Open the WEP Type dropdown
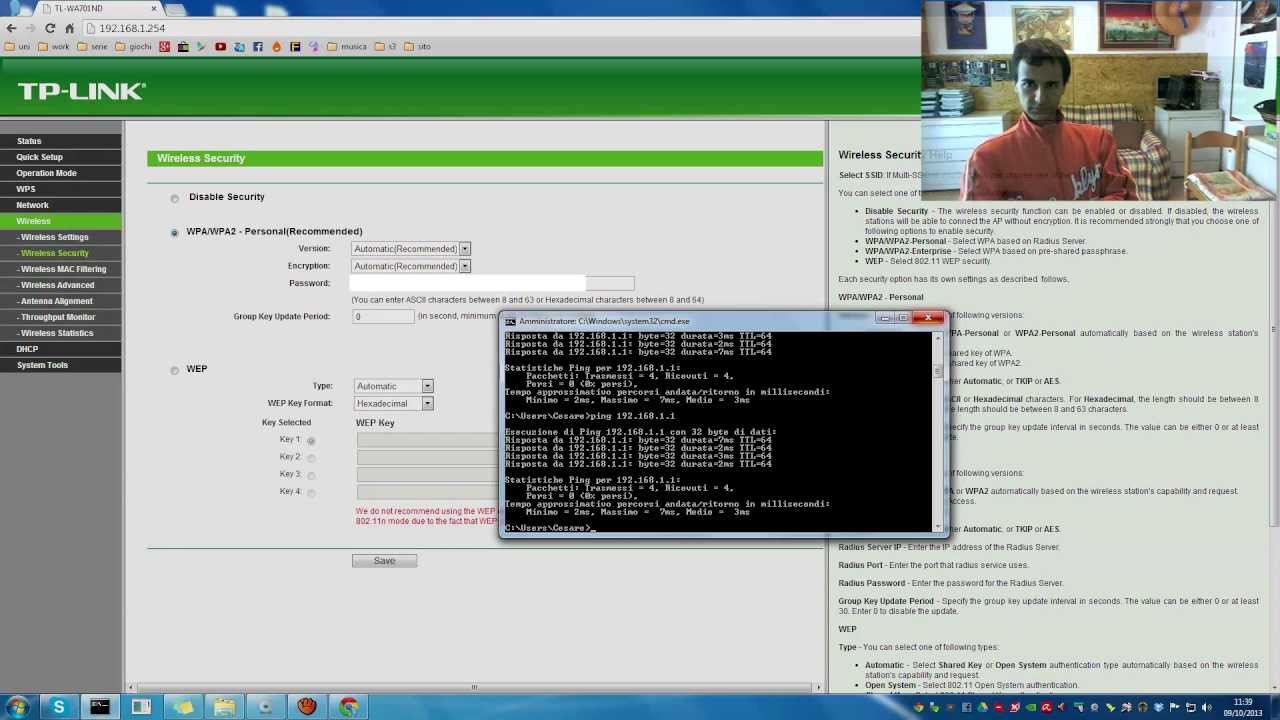Screen dimensions: 1280x720 [x=394, y=386]
